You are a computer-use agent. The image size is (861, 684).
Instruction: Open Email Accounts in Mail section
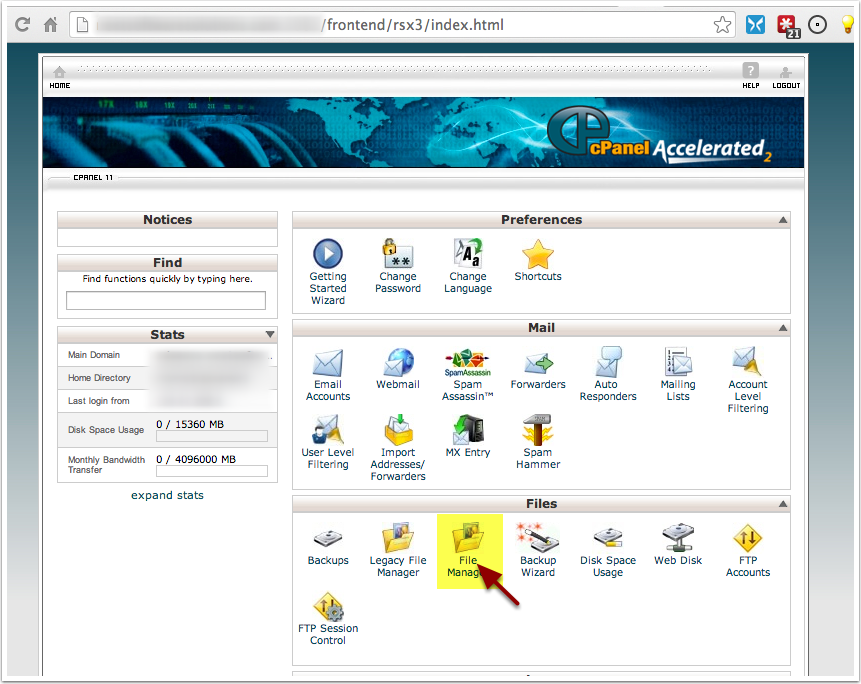328,364
